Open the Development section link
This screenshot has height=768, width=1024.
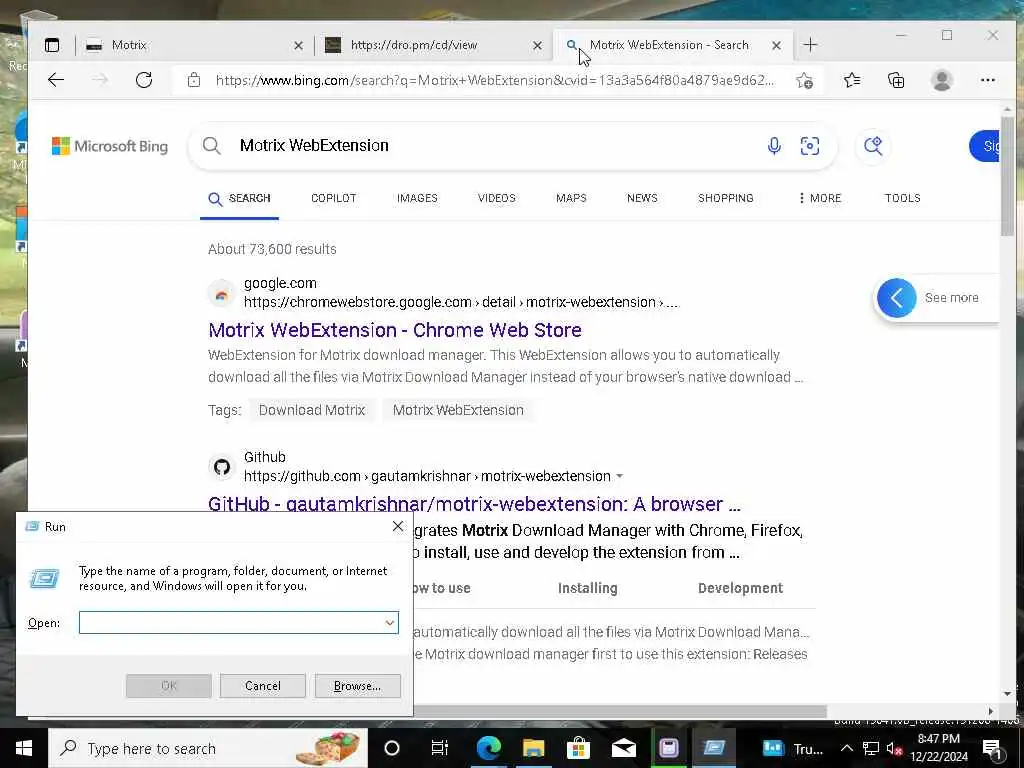click(x=740, y=588)
